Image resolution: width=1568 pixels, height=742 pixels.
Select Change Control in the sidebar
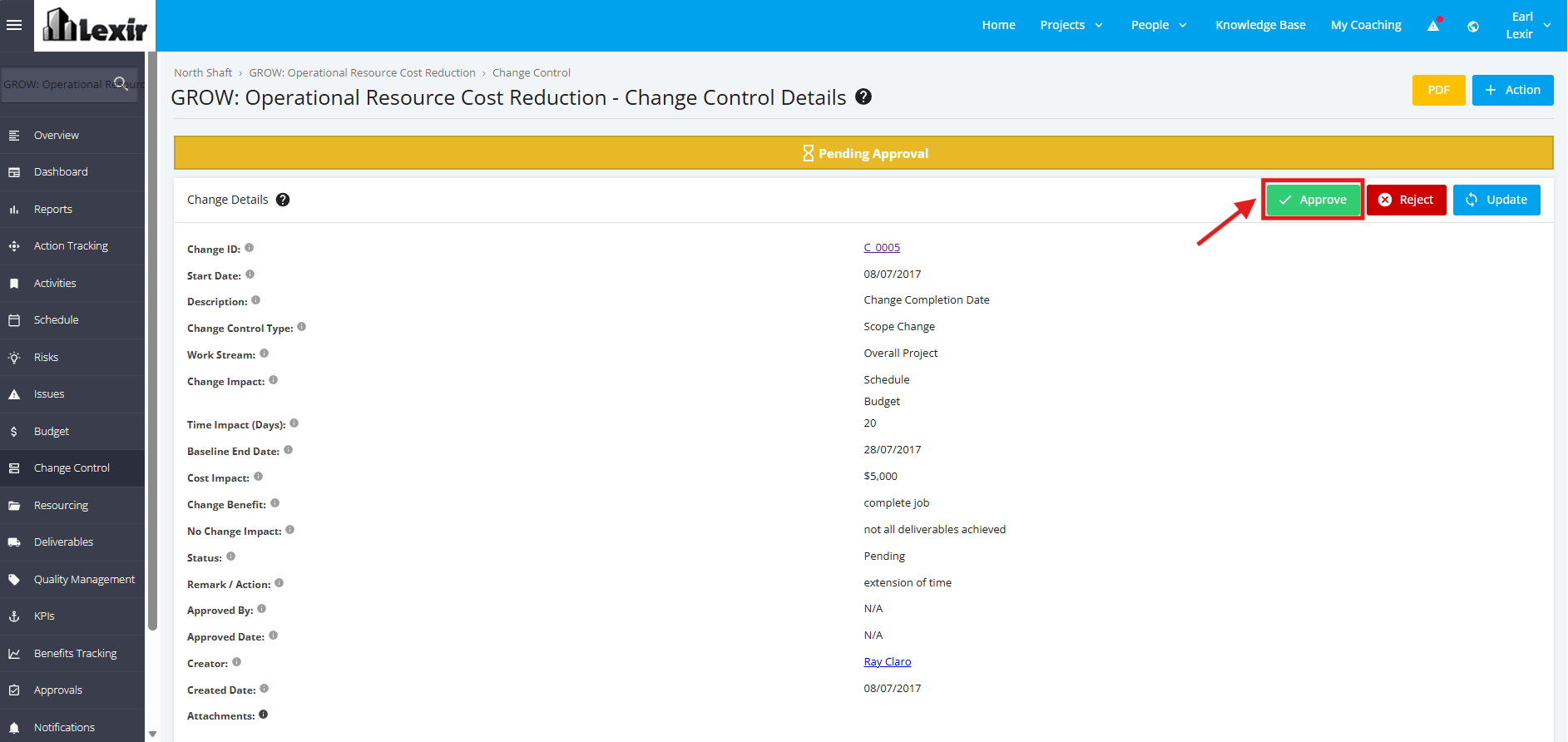(72, 468)
